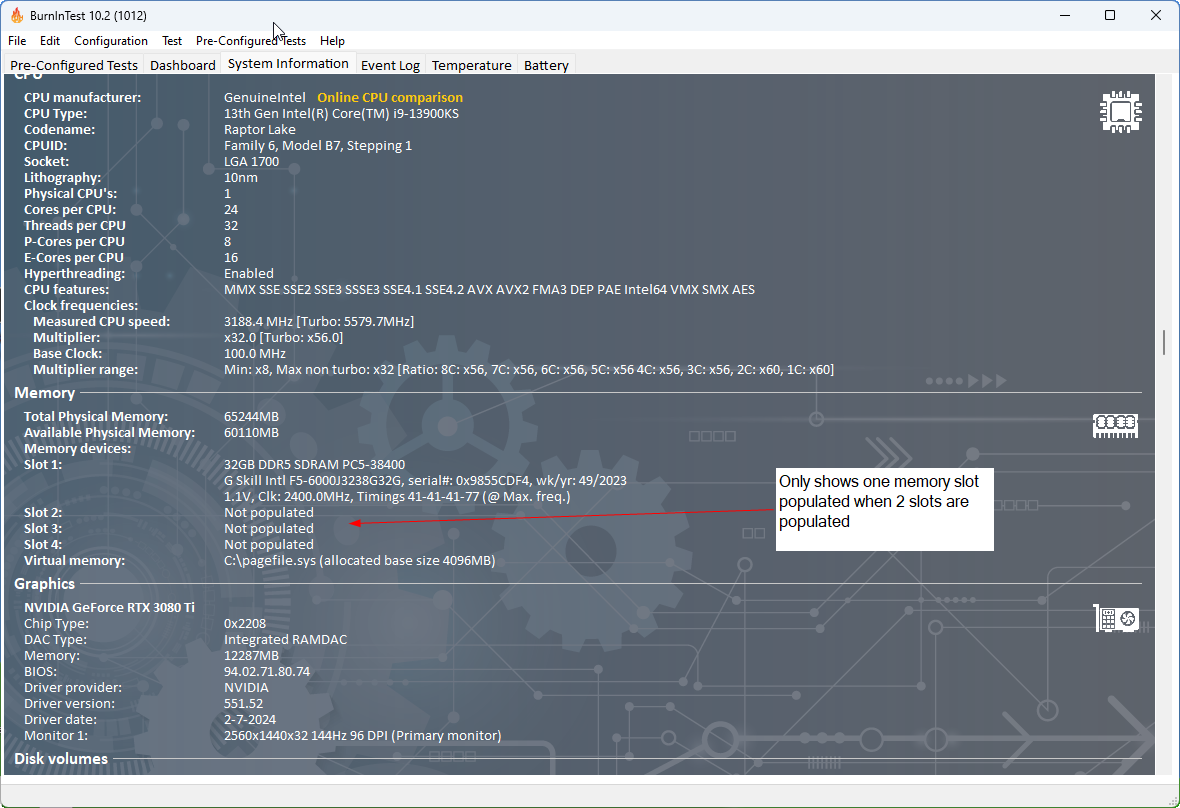Click the CPU chip icon
The height and width of the screenshot is (808, 1180).
pyautogui.click(x=1121, y=112)
